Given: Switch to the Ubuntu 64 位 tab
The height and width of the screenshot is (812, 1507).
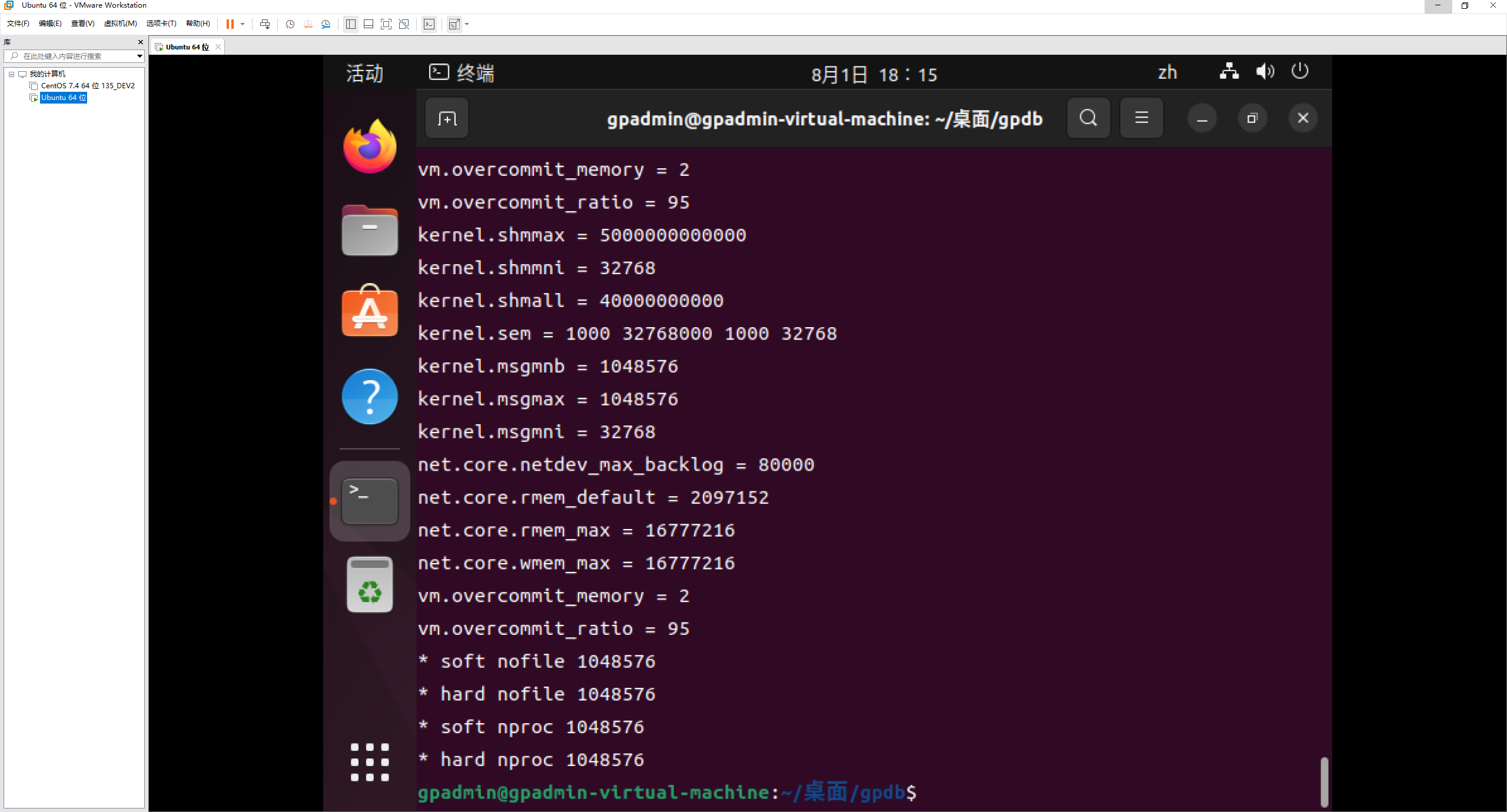Looking at the screenshot, I should tap(187, 47).
